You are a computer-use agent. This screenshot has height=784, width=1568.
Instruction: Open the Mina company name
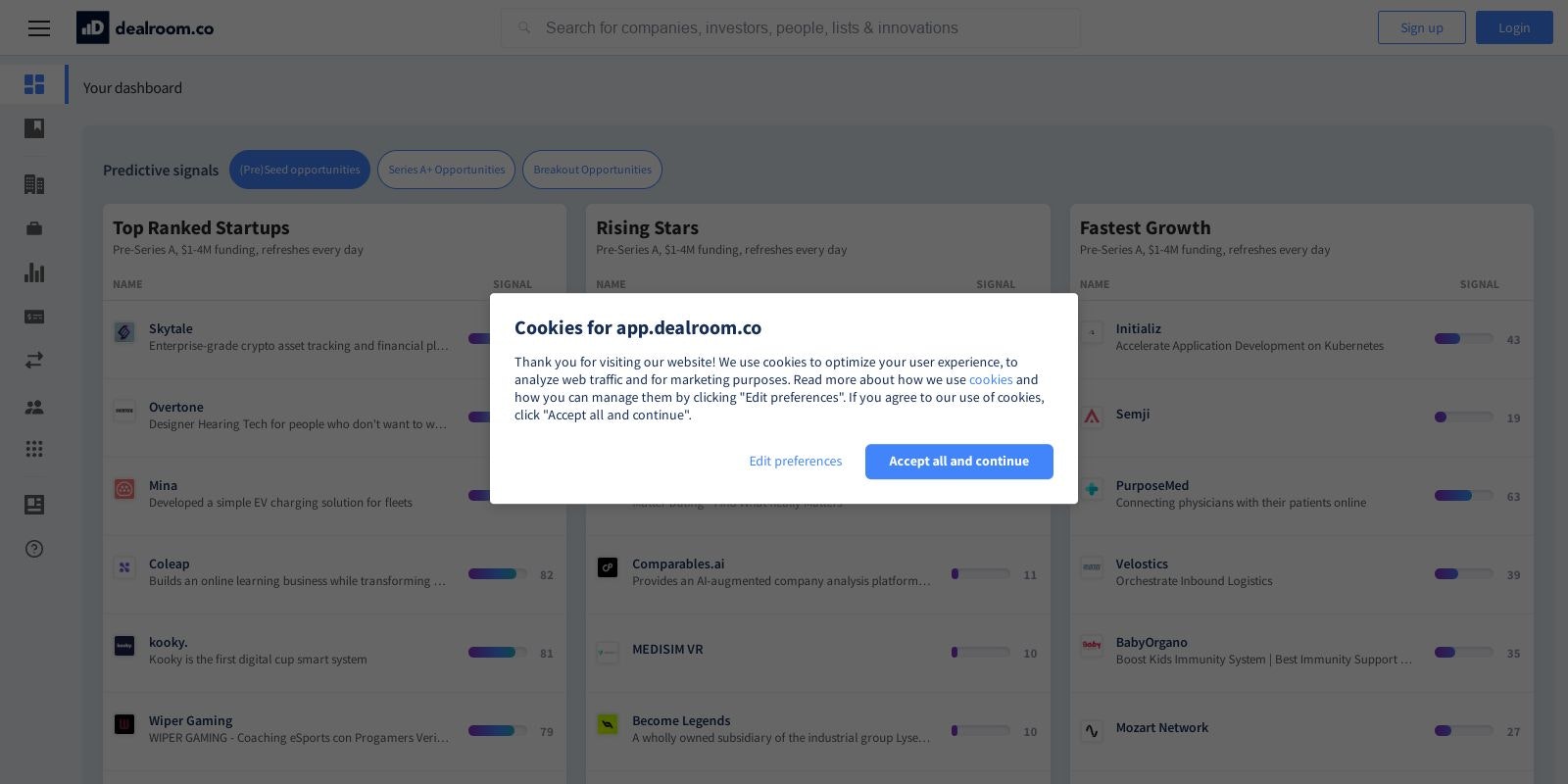tap(163, 486)
